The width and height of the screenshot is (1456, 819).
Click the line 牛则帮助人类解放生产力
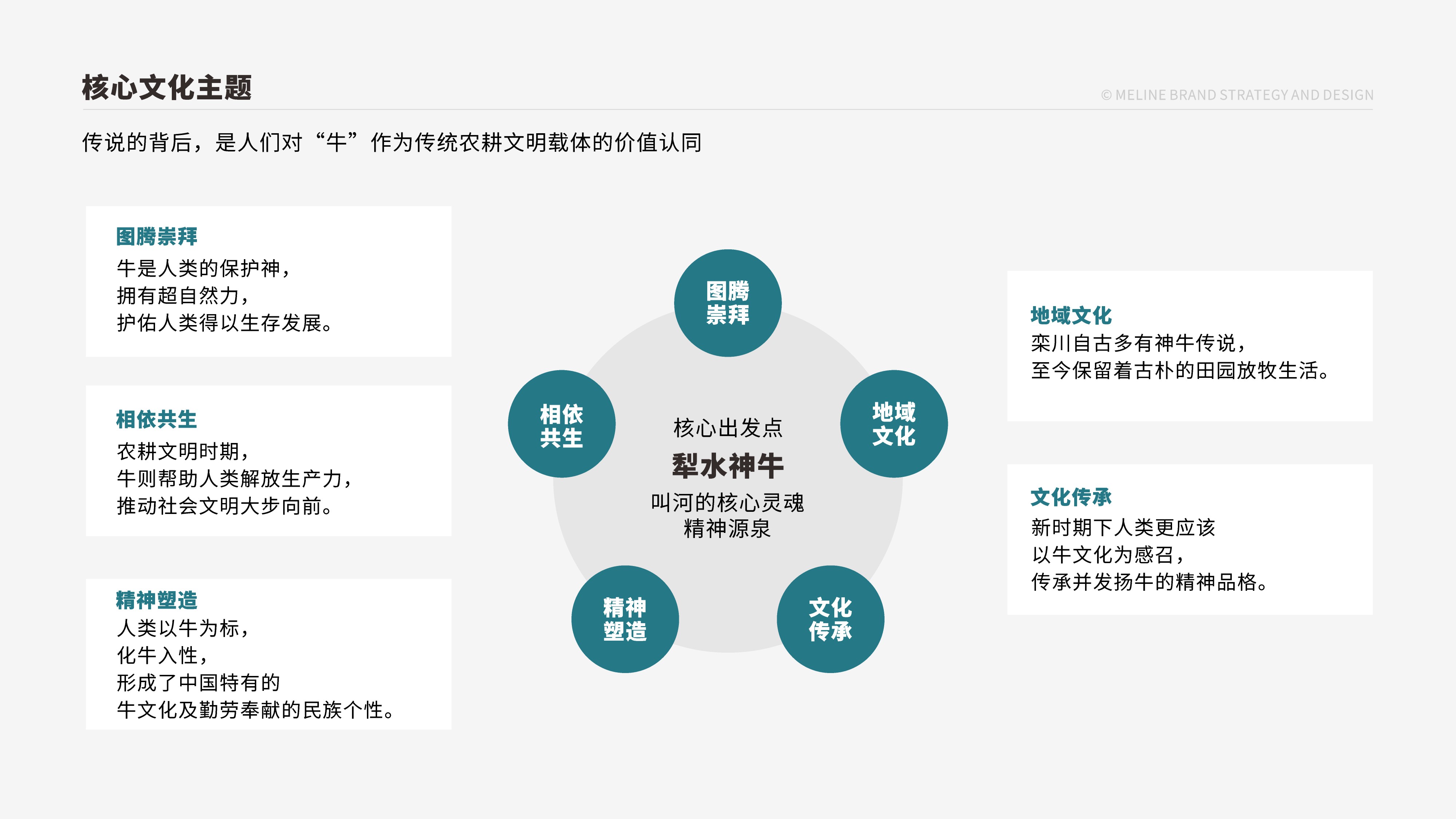point(234,479)
